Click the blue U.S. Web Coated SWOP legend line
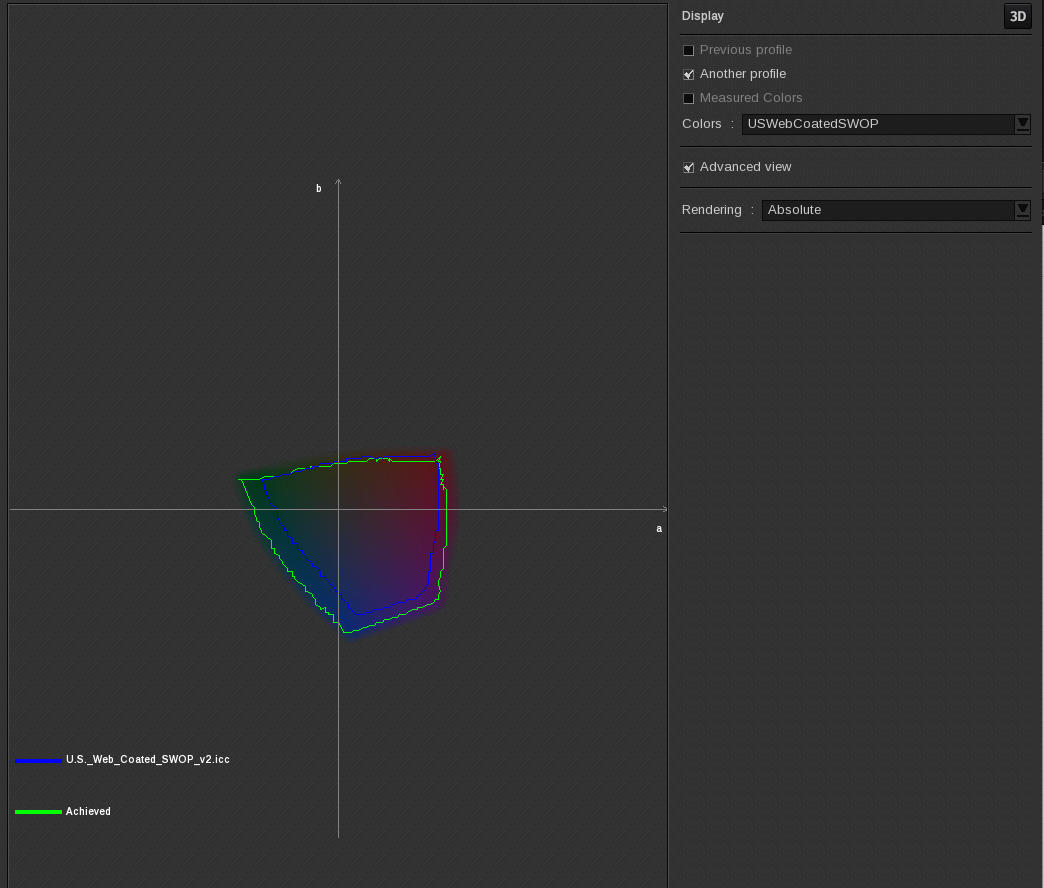 37,760
